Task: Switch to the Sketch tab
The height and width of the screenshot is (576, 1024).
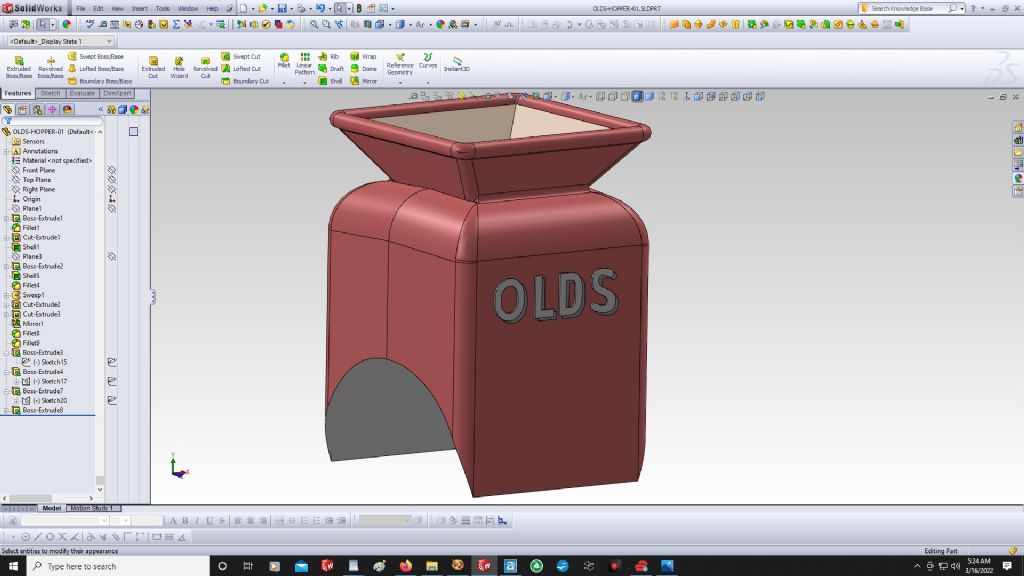Action: [50, 93]
